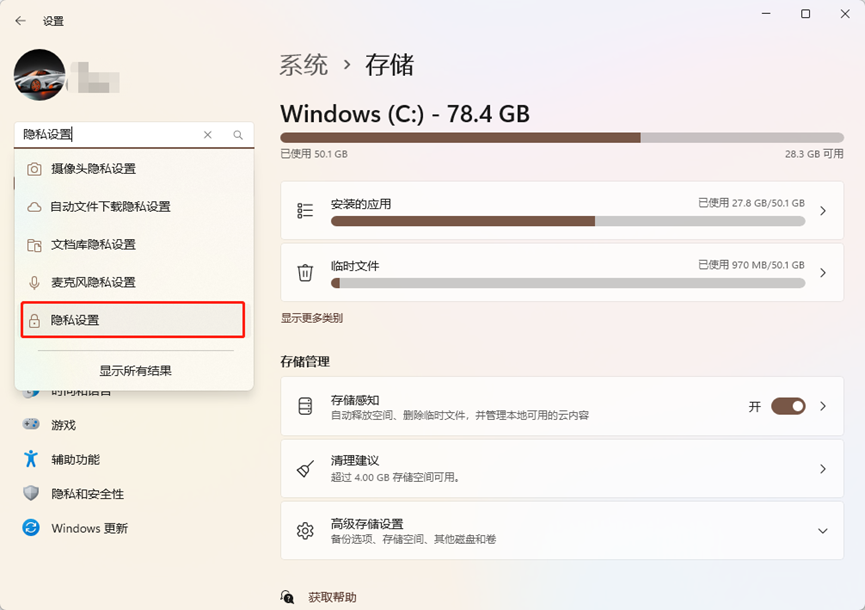Click 显示所有结果 to show all results
The image size is (865, 610).
pyautogui.click(x=135, y=370)
